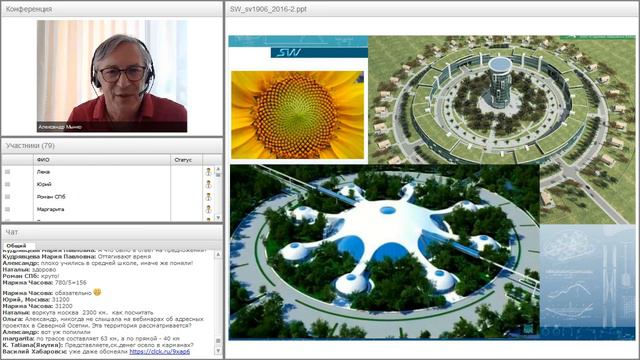
Task: Click the presenter name caption on the video
Action: [60, 127]
